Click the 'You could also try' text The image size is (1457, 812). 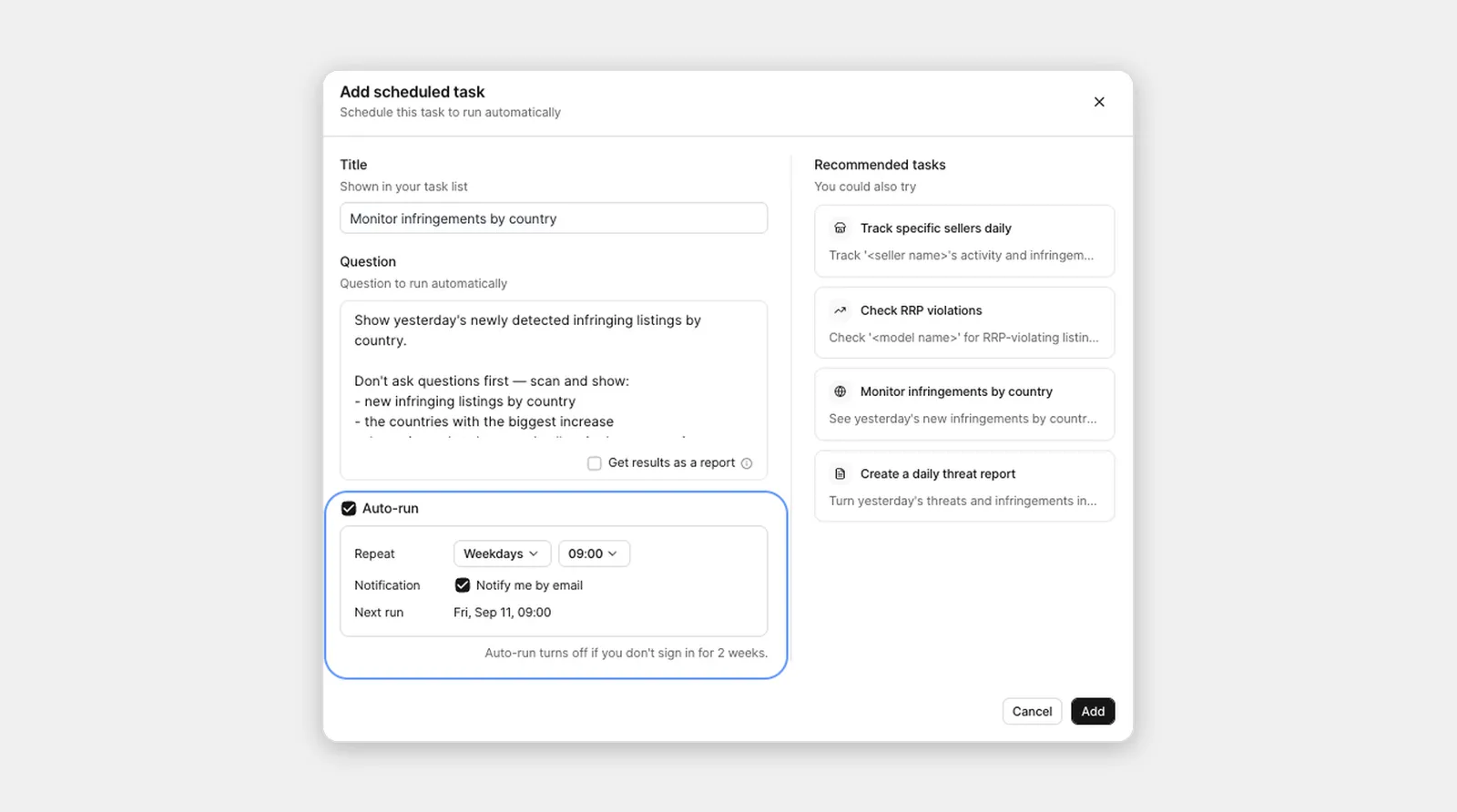coord(865,187)
